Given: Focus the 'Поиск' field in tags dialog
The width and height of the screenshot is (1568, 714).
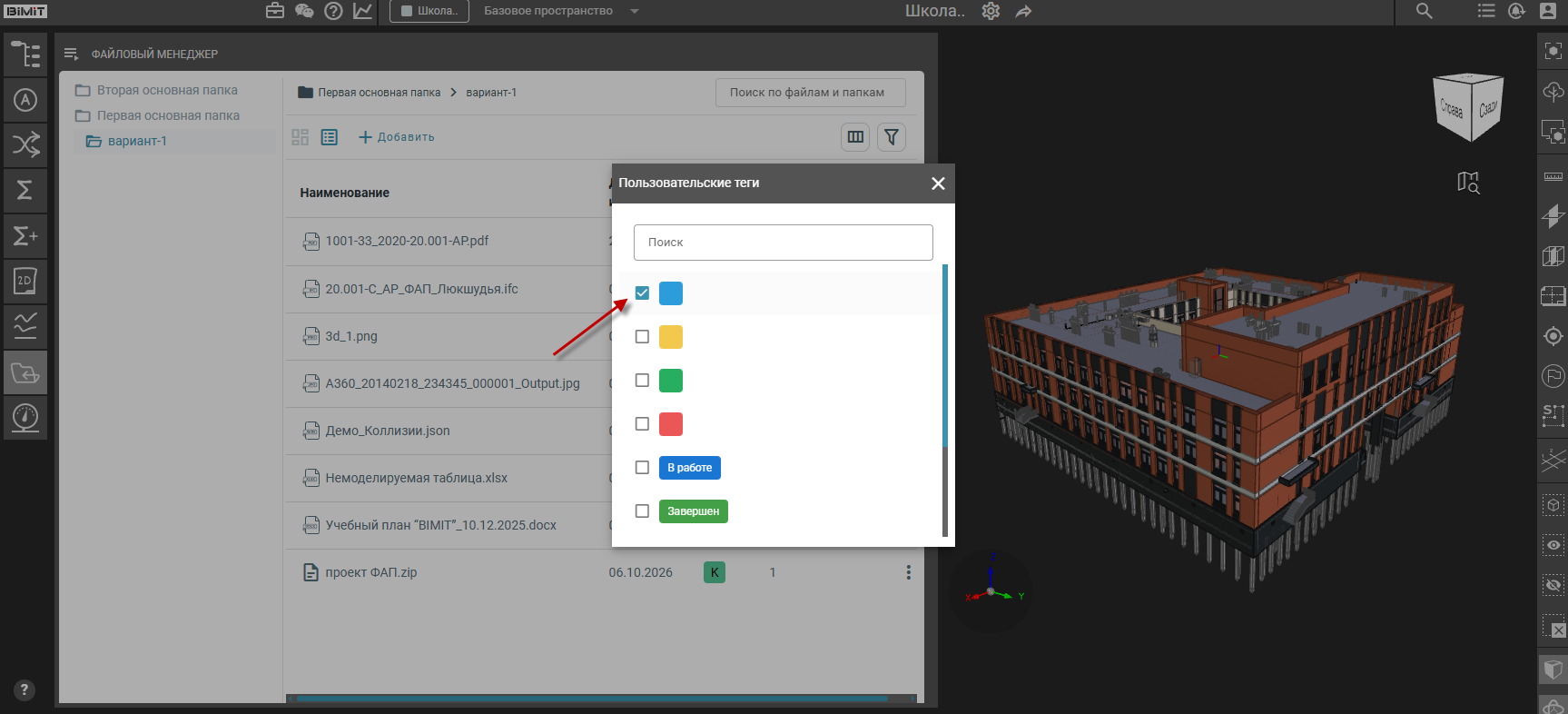Looking at the screenshot, I should click(x=784, y=243).
